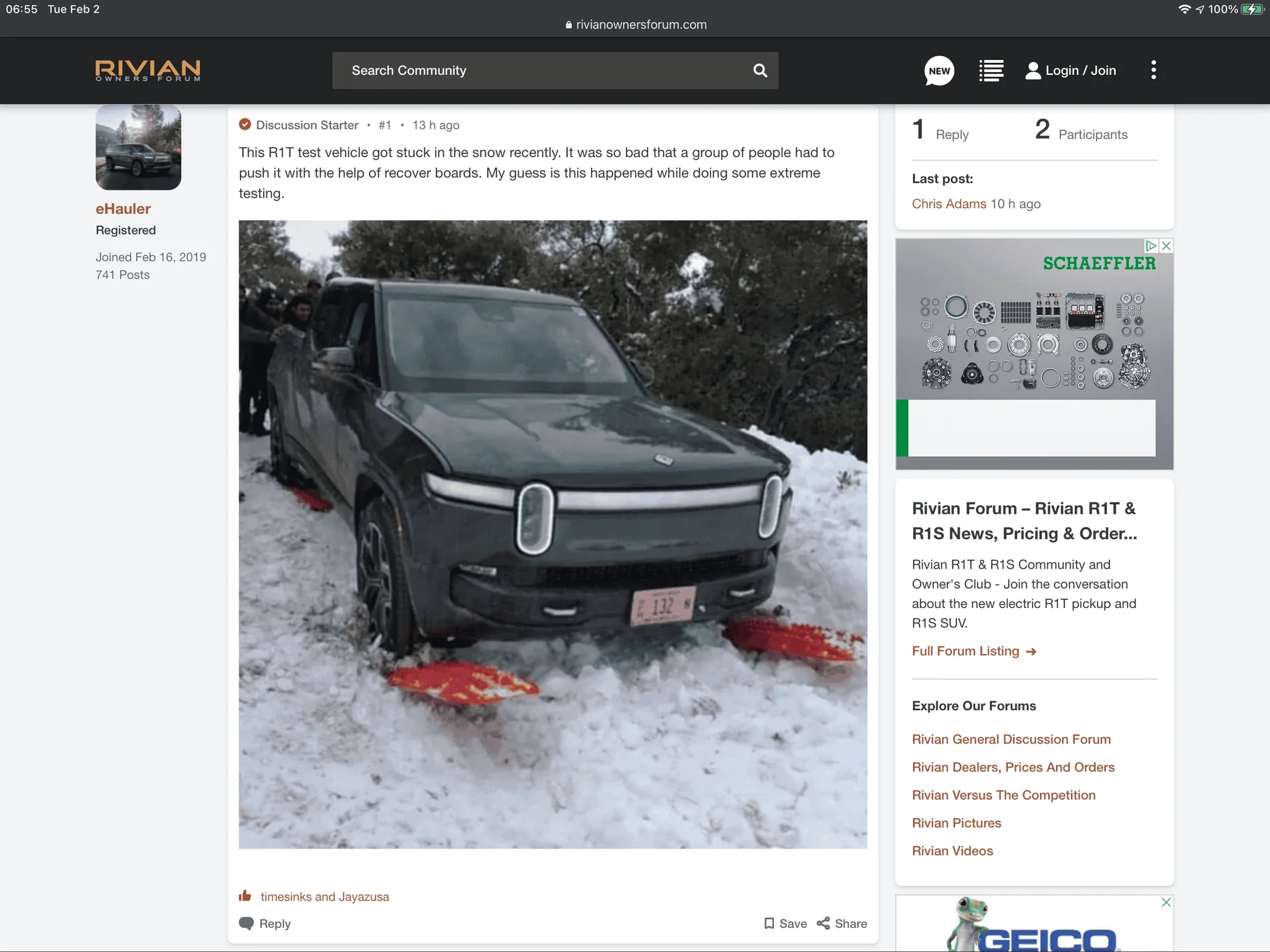Click the Schaeffler advertisement banner

click(1034, 354)
